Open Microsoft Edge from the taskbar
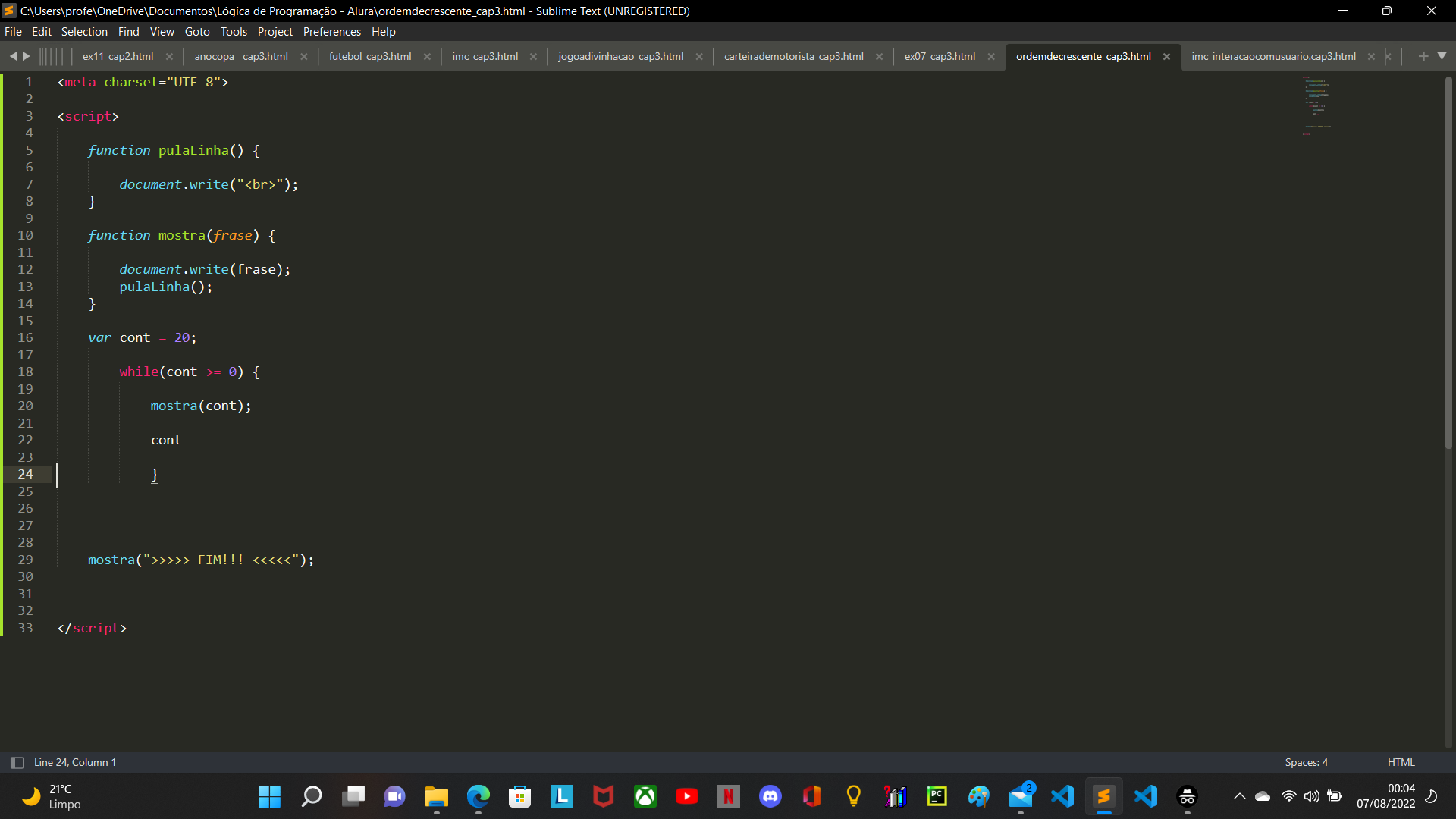This screenshot has width=1456, height=819. [x=479, y=796]
